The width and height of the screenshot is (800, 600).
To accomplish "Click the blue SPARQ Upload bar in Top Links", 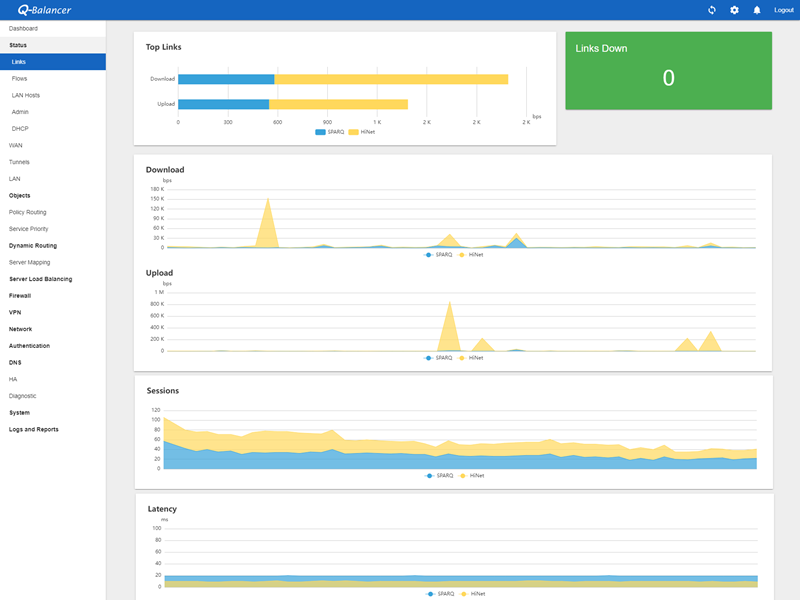I will tap(223, 104).
